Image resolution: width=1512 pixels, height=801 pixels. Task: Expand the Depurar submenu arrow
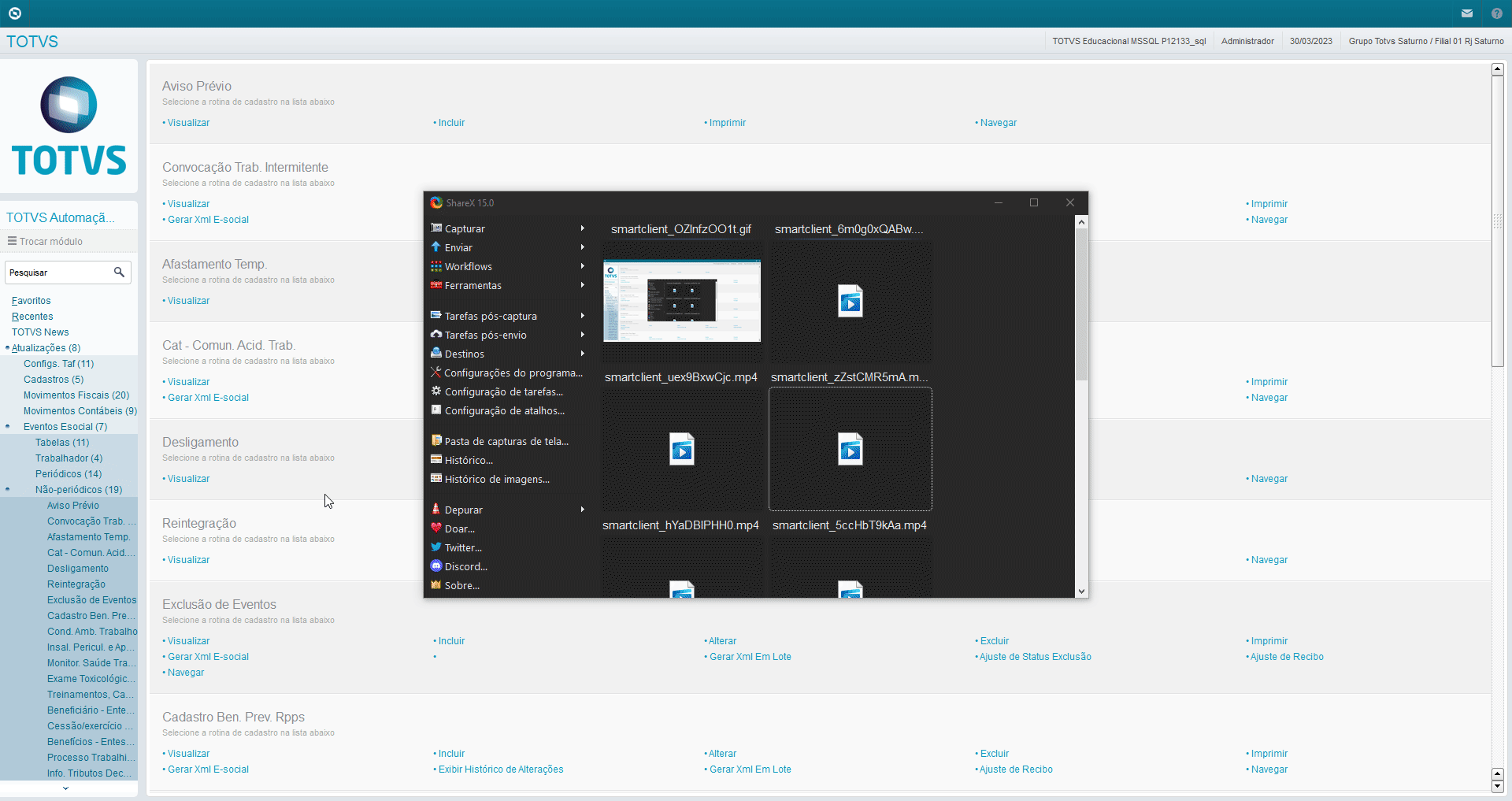tap(583, 510)
